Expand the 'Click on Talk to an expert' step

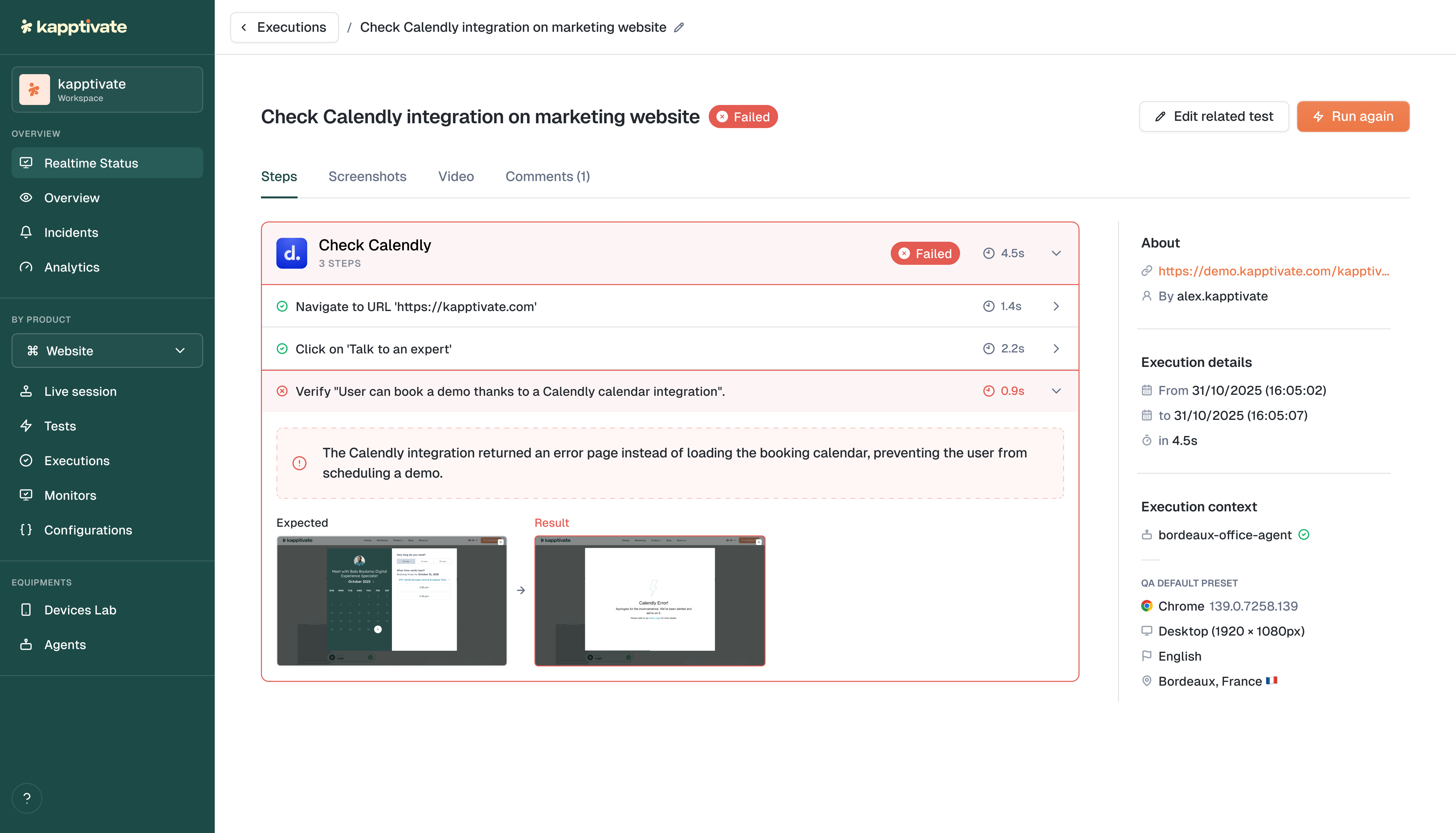pyautogui.click(x=1056, y=349)
